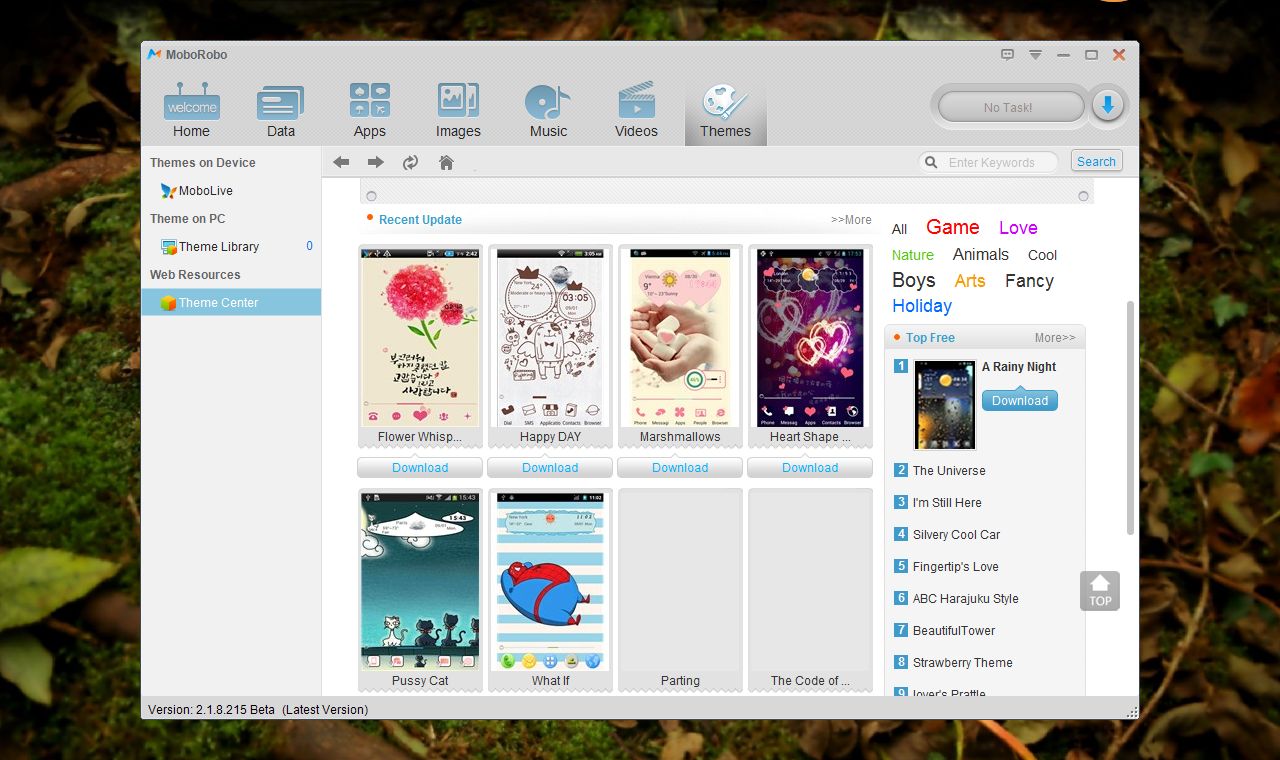Filter themes by Love category
Image resolution: width=1280 pixels, height=760 pixels.
(x=1018, y=228)
